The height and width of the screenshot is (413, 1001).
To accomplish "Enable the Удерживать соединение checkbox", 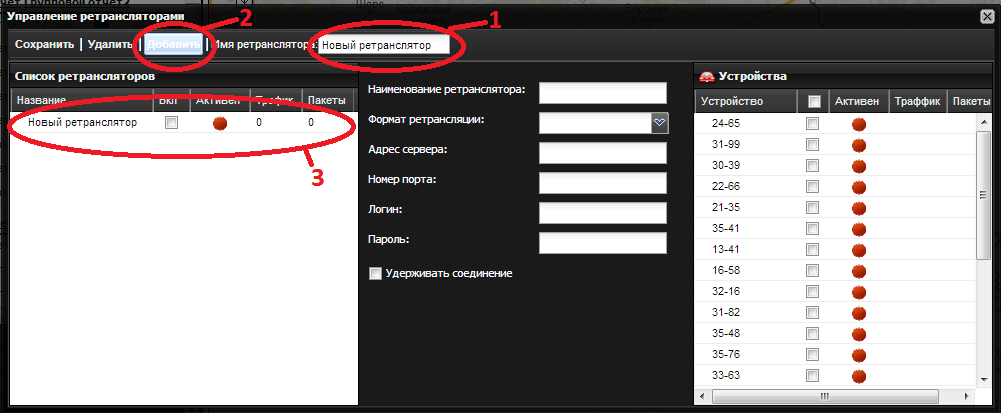I will 376,273.
